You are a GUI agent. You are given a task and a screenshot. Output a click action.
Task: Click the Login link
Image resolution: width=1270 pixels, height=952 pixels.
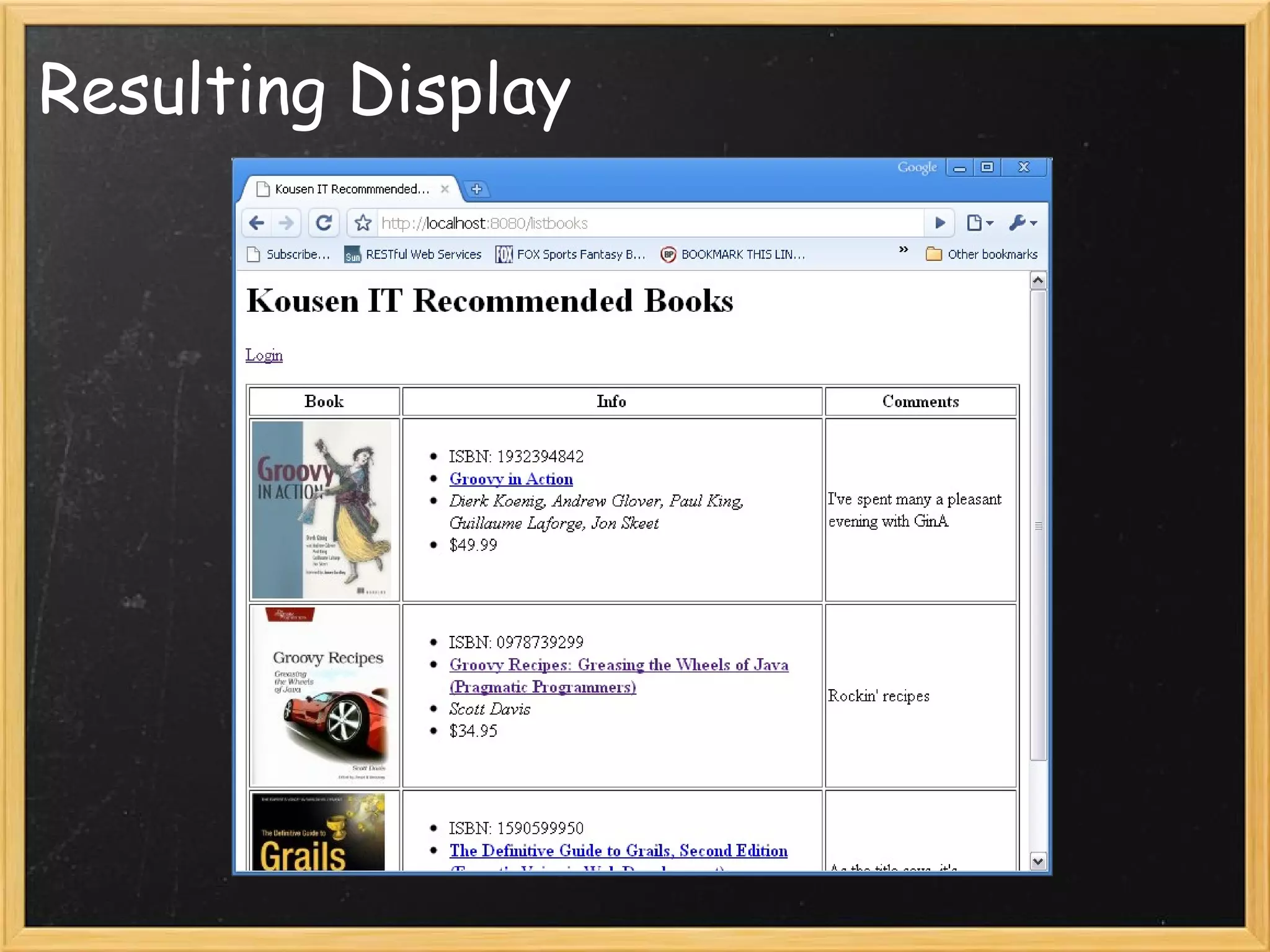(264, 355)
